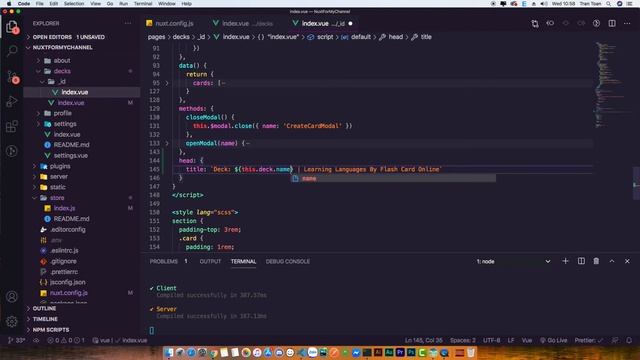Screen dimensions: 640x360
Task: Maximize the panel with the up chevron
Action: click(x=612, y=261)
